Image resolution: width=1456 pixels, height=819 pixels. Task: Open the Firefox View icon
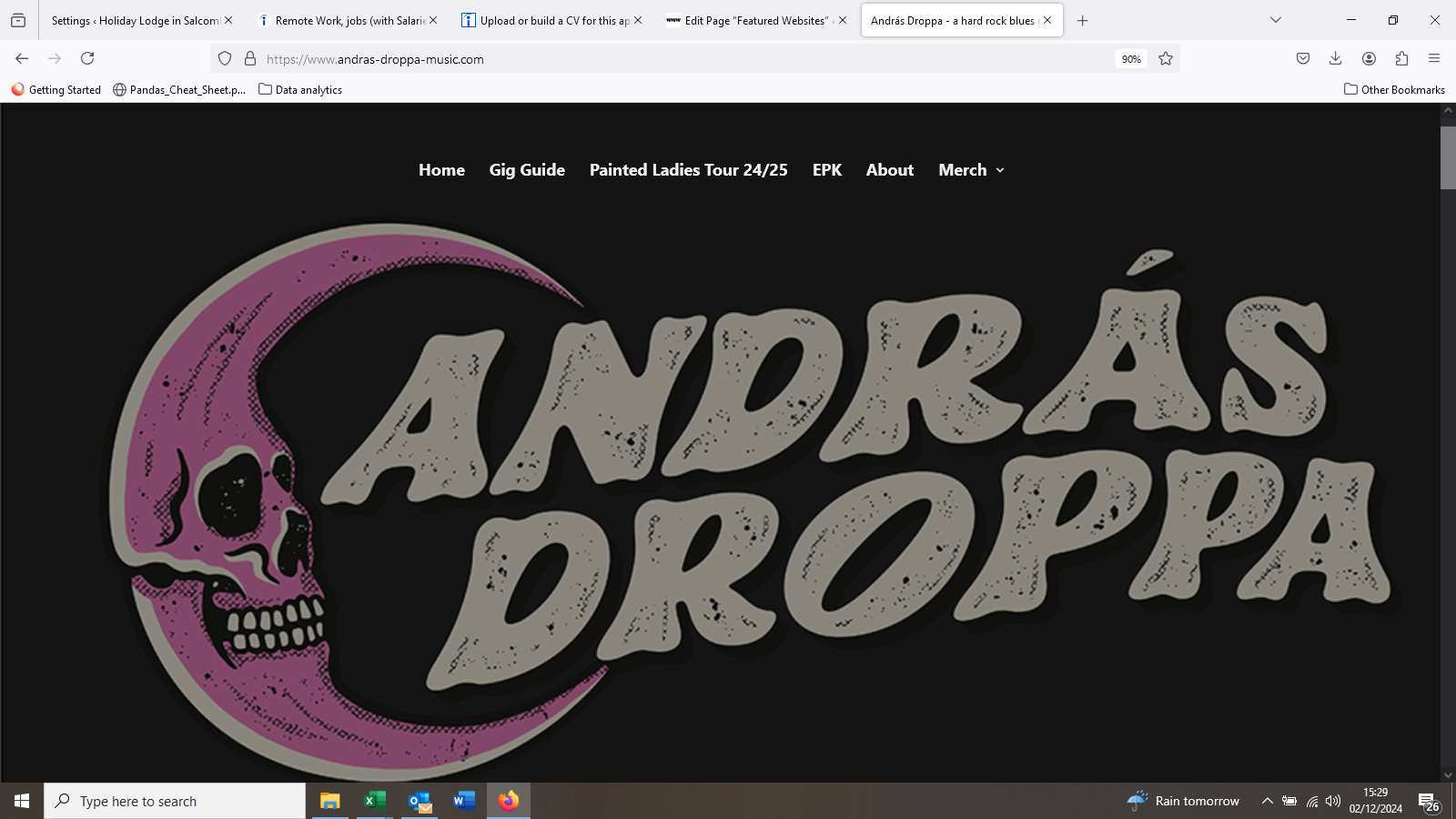click(x=18, y=20)
